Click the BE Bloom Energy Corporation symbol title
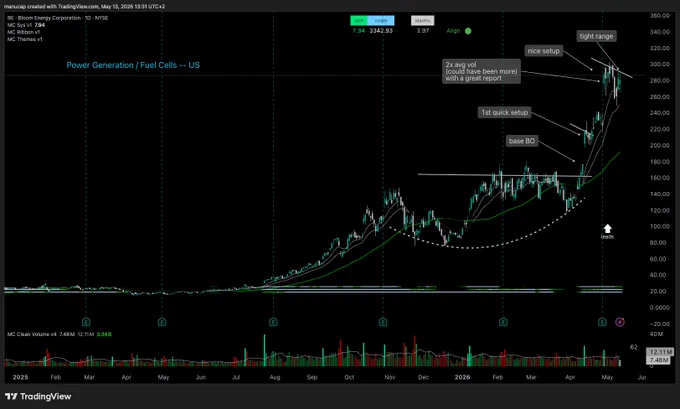This screenshot has height=409, width=680. 58,18
